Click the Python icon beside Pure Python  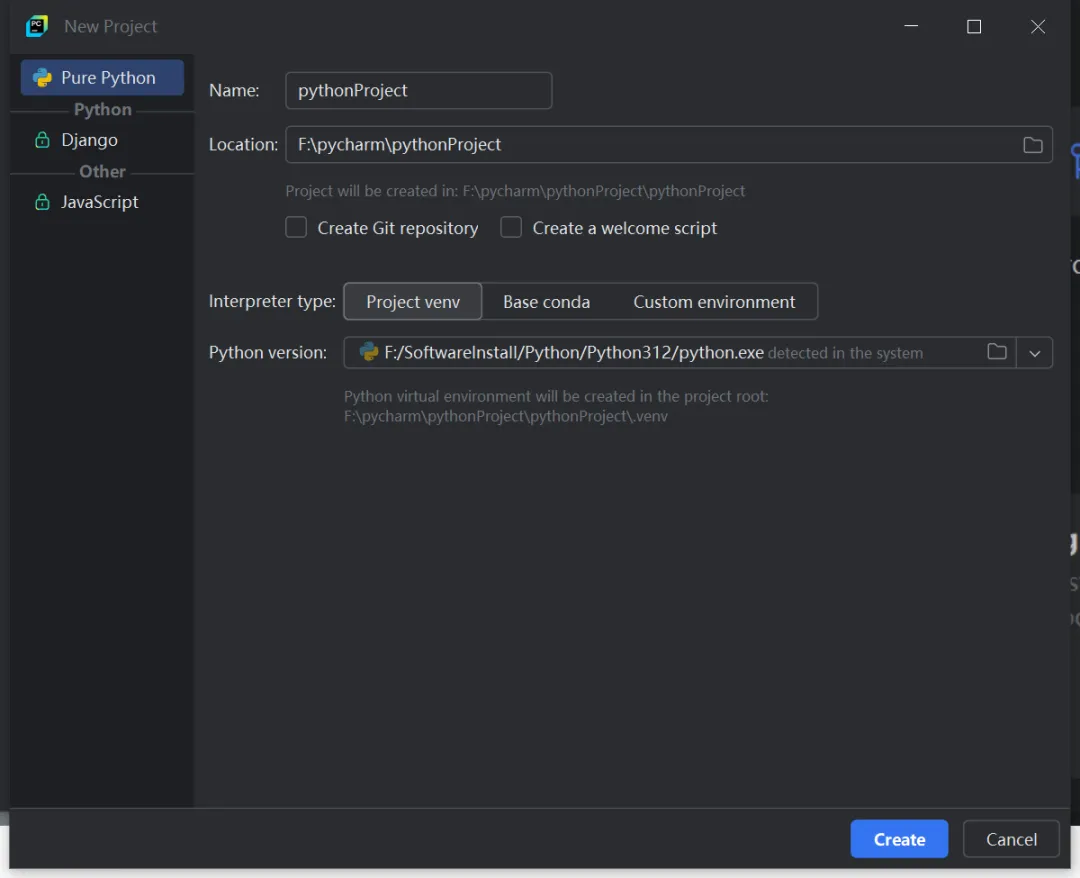pos(42,77)
